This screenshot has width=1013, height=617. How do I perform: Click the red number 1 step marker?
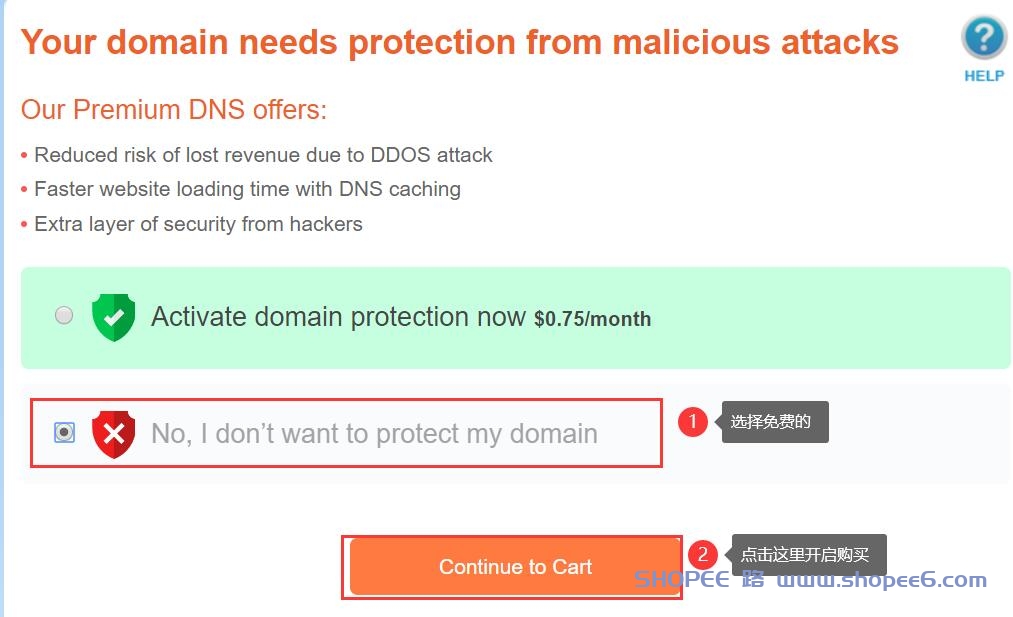click(692, 422)
